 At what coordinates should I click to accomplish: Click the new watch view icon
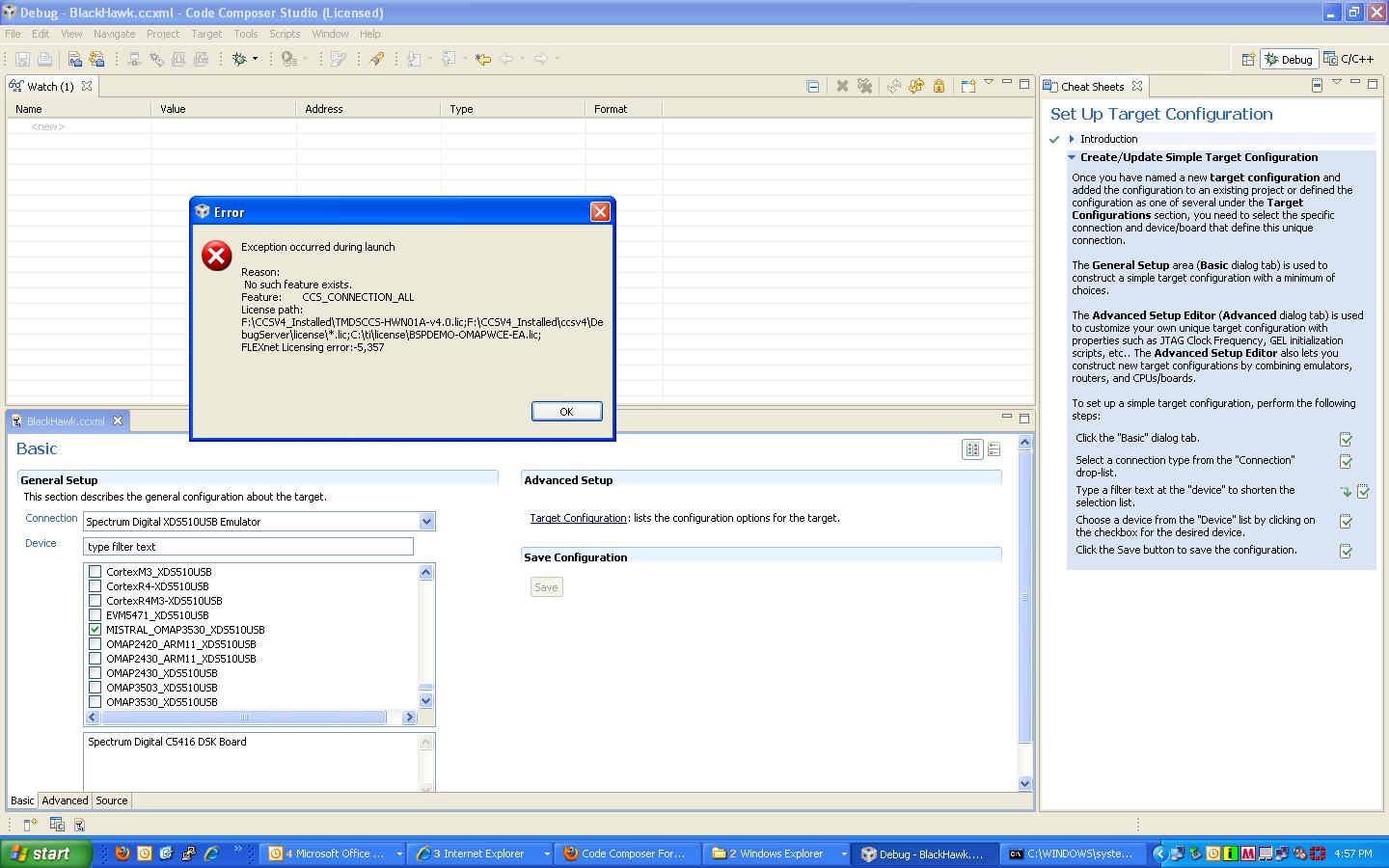click(967, 86)
